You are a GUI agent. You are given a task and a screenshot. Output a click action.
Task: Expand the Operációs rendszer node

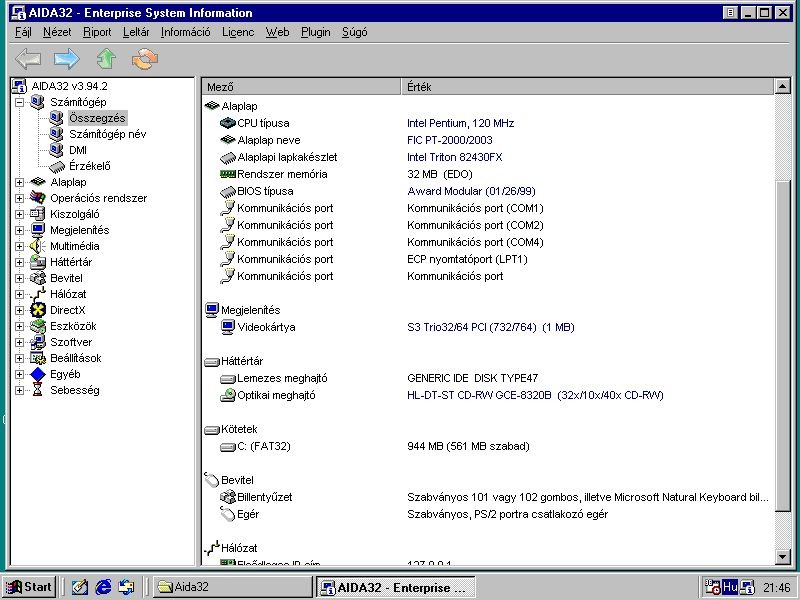coord(19,198)
